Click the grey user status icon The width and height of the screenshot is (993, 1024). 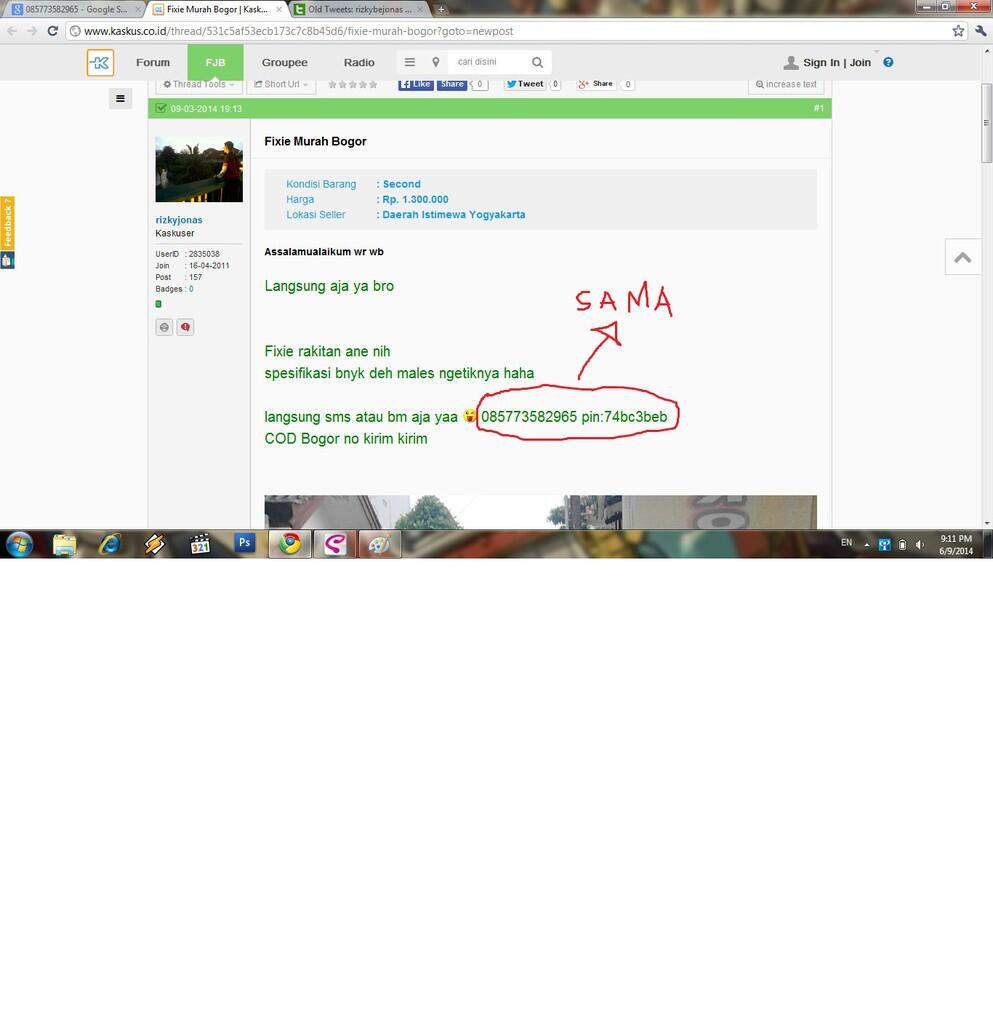pos(165,327)
